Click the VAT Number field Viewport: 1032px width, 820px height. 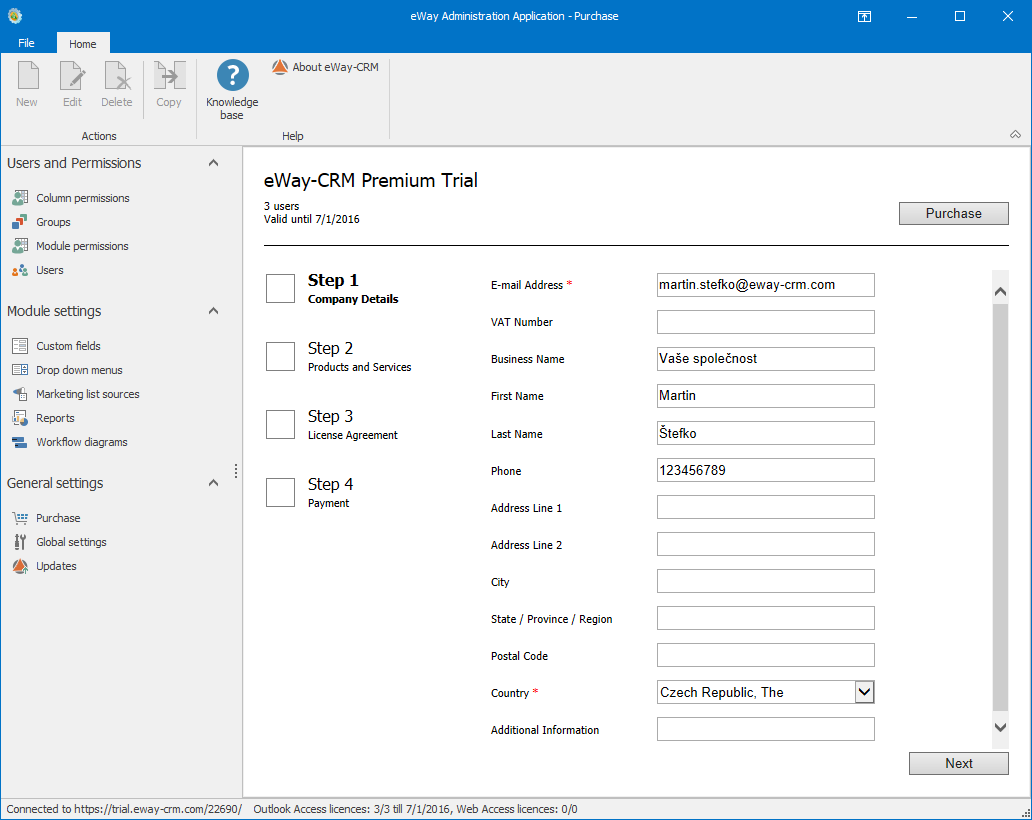pyautogui.click(x=765, y=322)
